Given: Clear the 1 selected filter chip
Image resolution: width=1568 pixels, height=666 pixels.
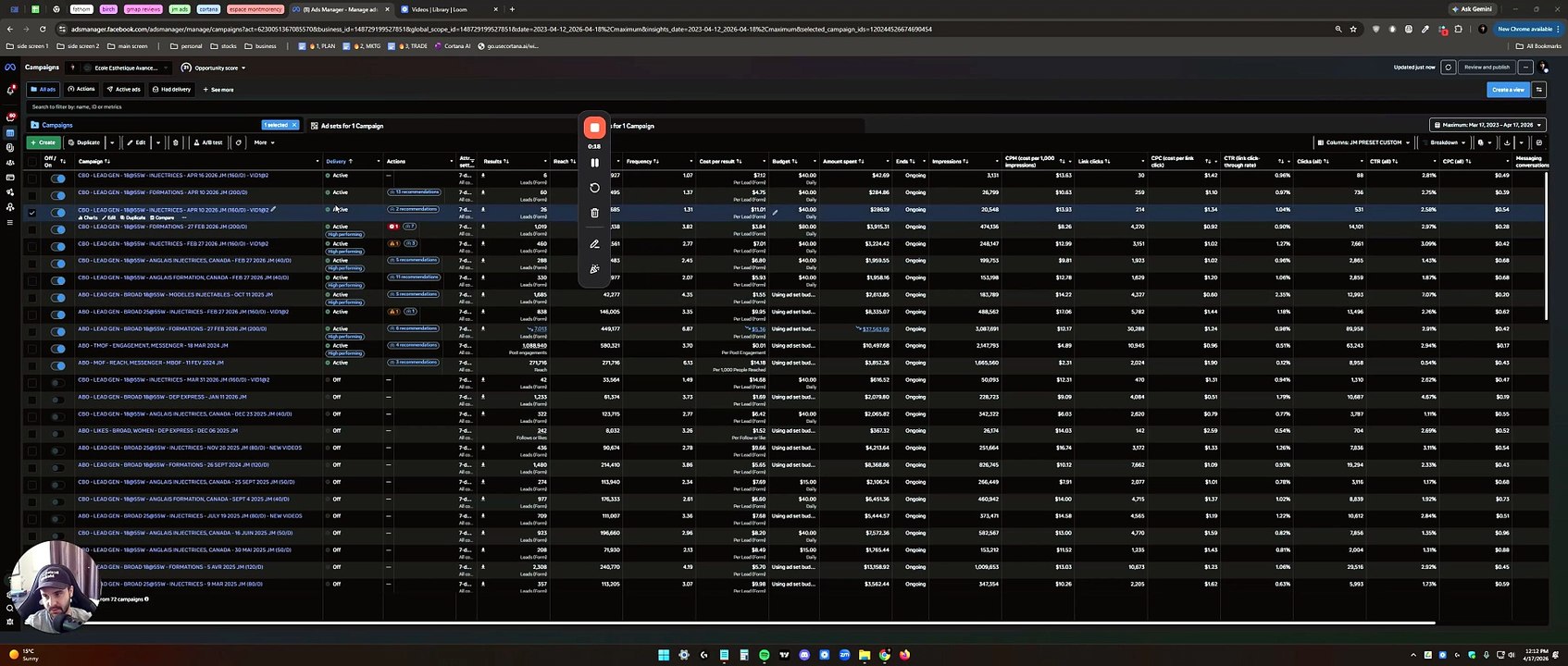Looking at the screenshot, I should 294,125.
